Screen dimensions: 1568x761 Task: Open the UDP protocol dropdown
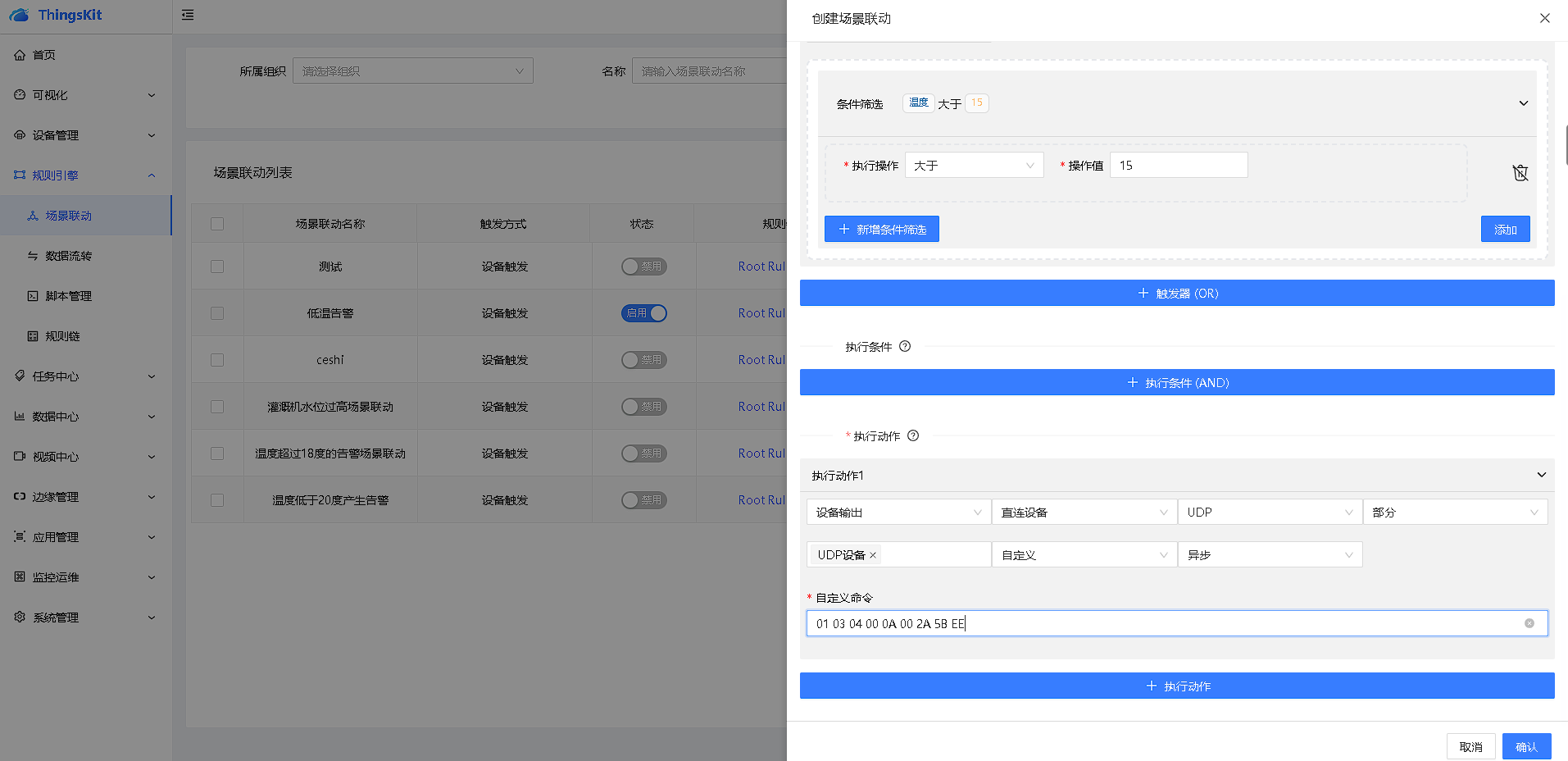click(1269, 513)
